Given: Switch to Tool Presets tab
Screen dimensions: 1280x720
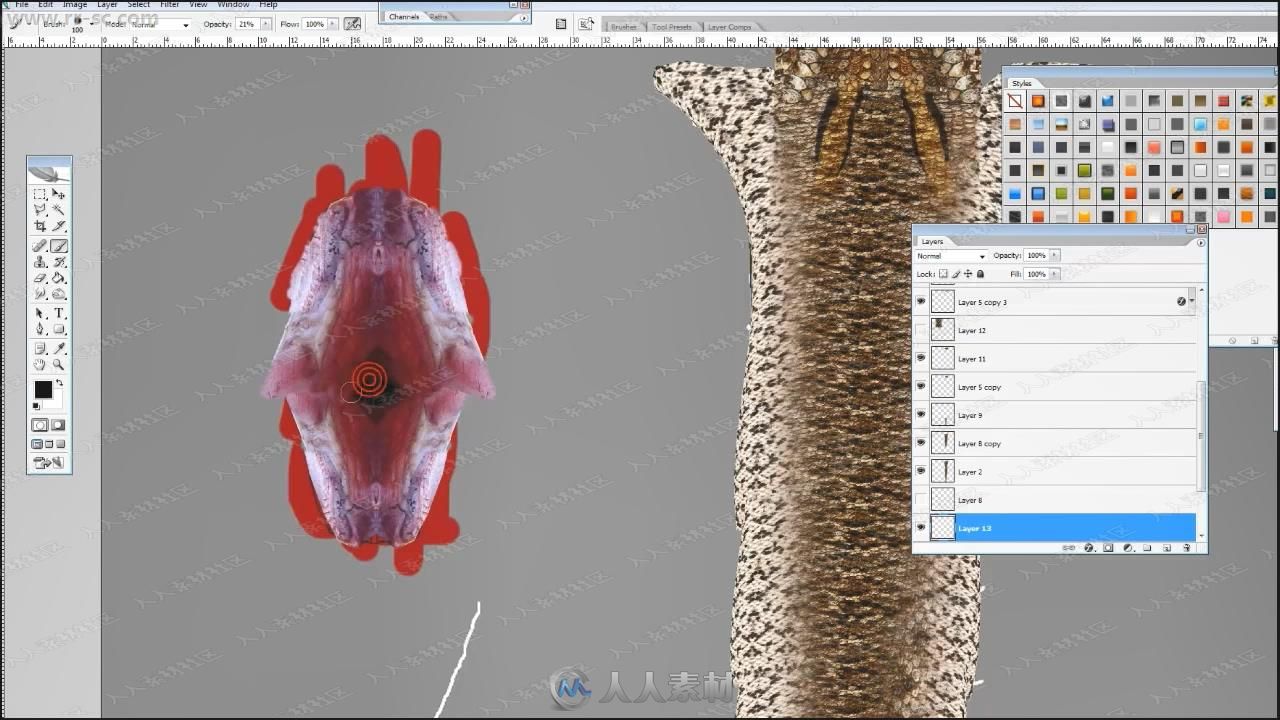Looking at the screenshot, I should pos(672,27).
